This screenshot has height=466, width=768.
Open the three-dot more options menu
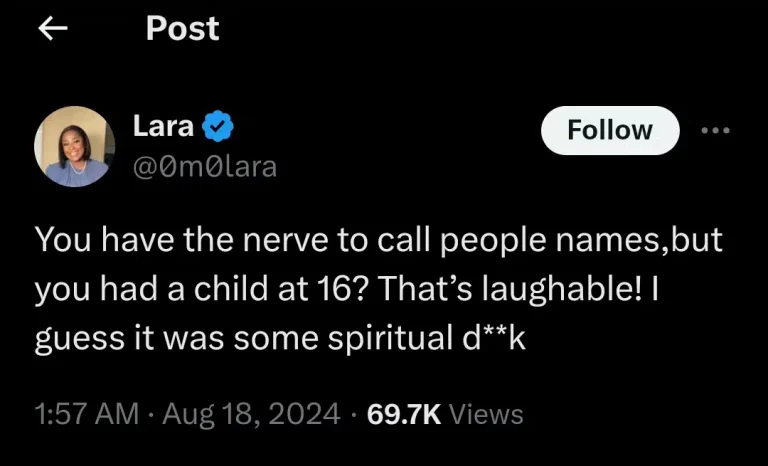[x=716, y=130]
